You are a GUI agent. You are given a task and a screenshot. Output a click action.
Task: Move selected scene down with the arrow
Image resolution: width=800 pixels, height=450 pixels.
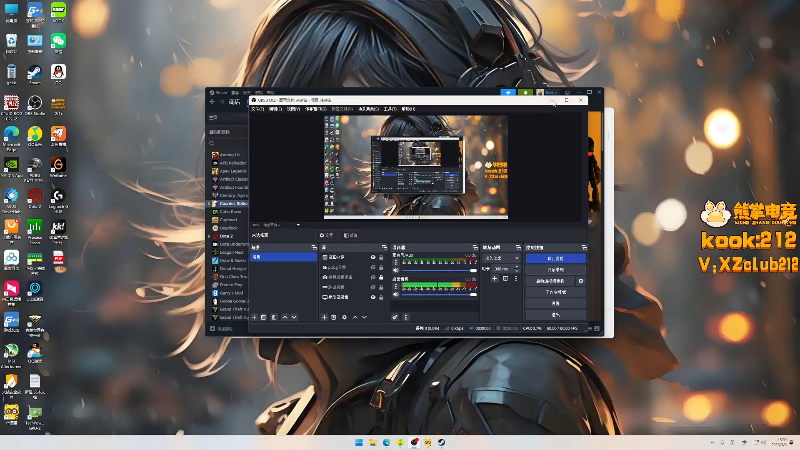click(294, 317)
